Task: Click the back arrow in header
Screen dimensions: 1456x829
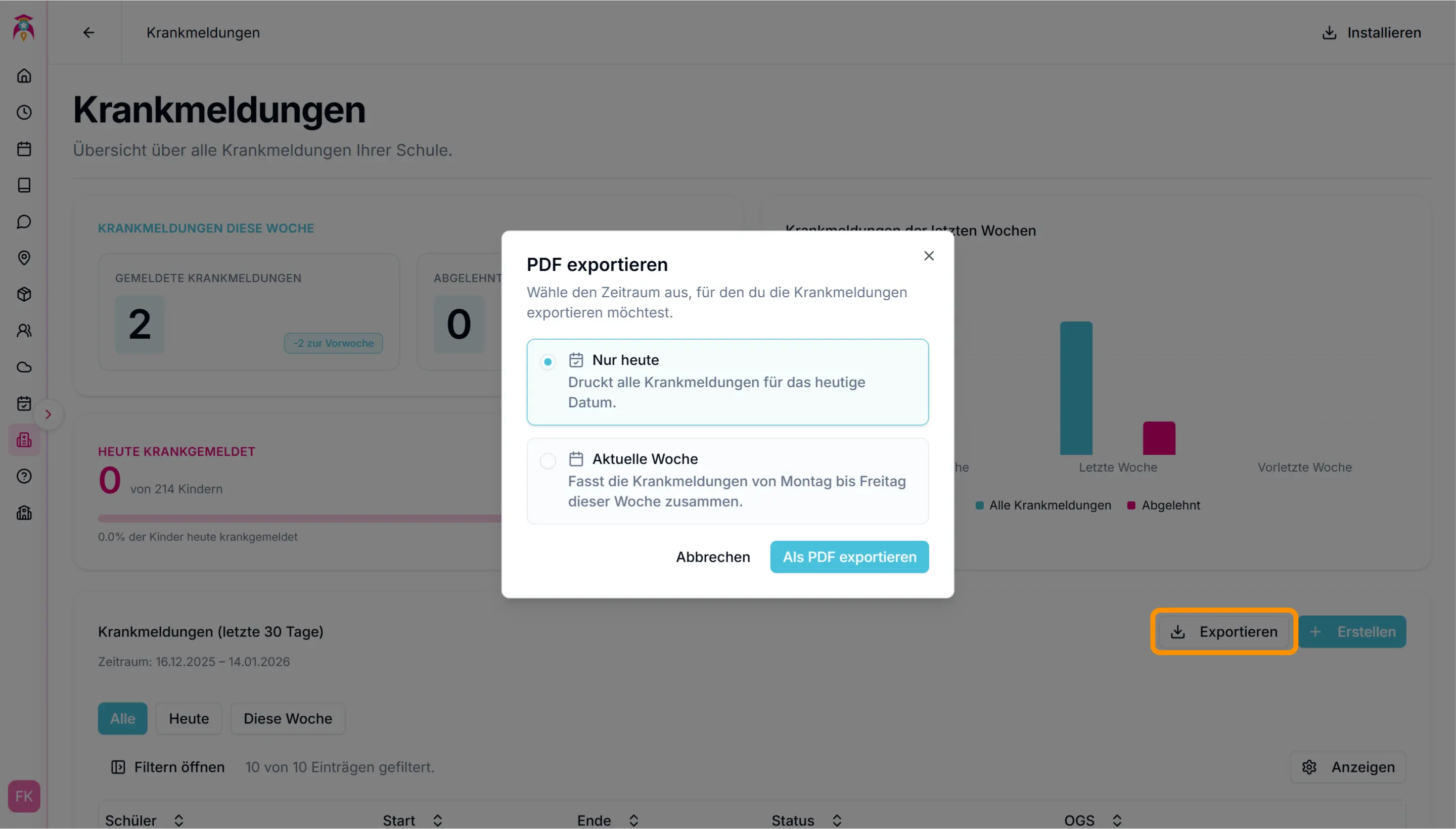Action: pos(89,33)
